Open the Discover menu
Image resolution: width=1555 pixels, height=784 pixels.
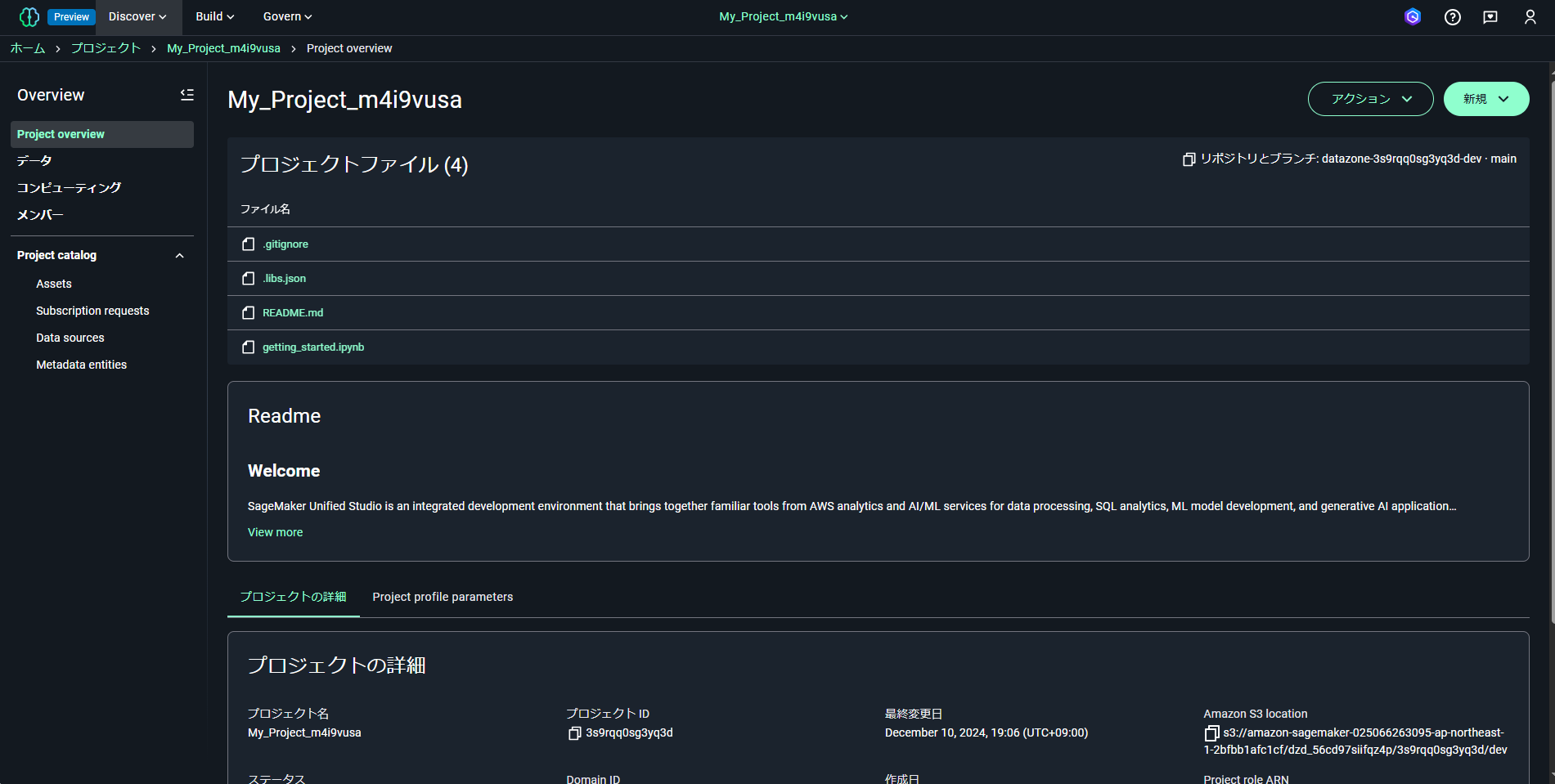pyautogui.click(x=137, y=16)
